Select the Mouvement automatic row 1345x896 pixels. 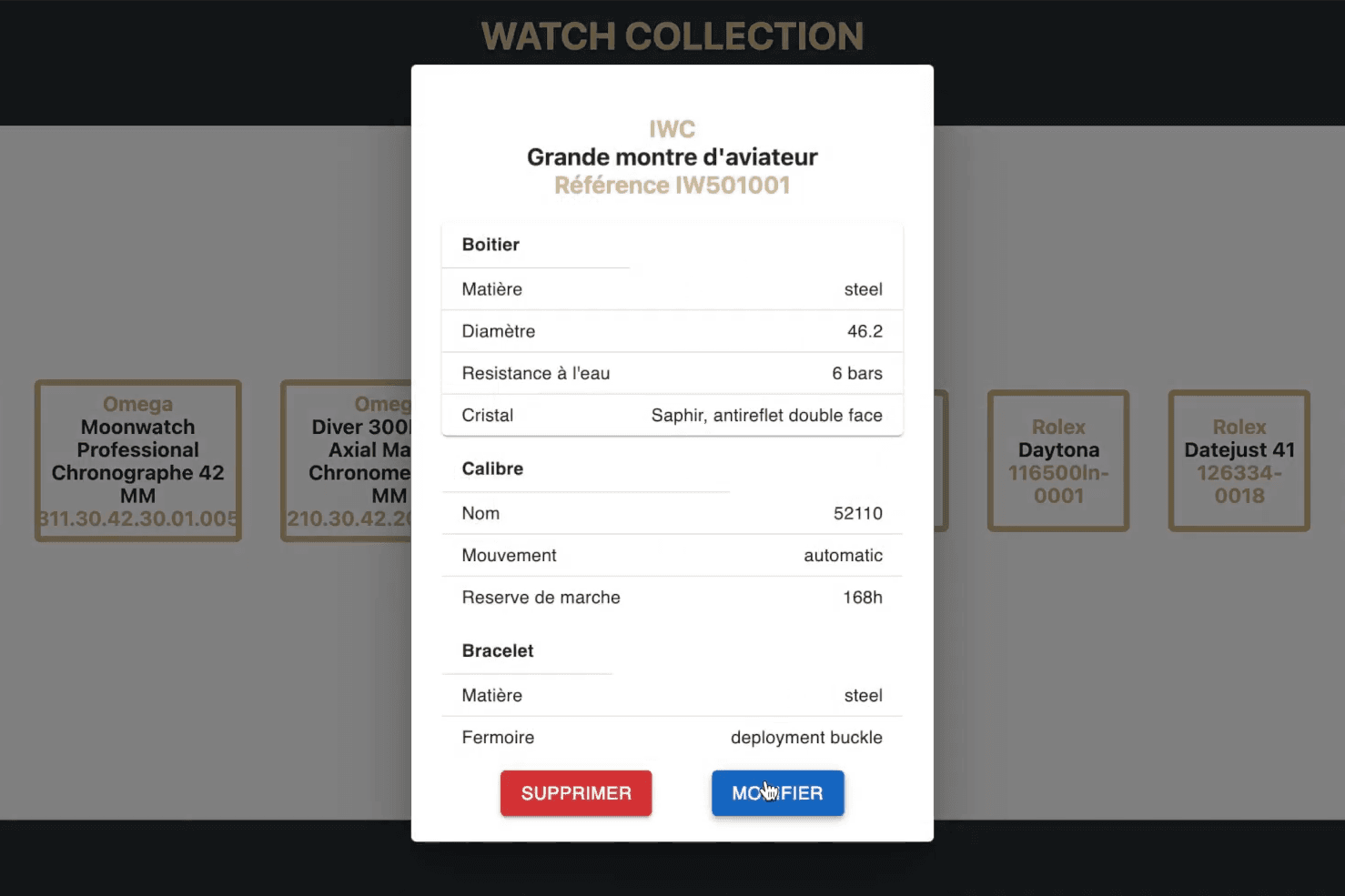coord(672,555)
